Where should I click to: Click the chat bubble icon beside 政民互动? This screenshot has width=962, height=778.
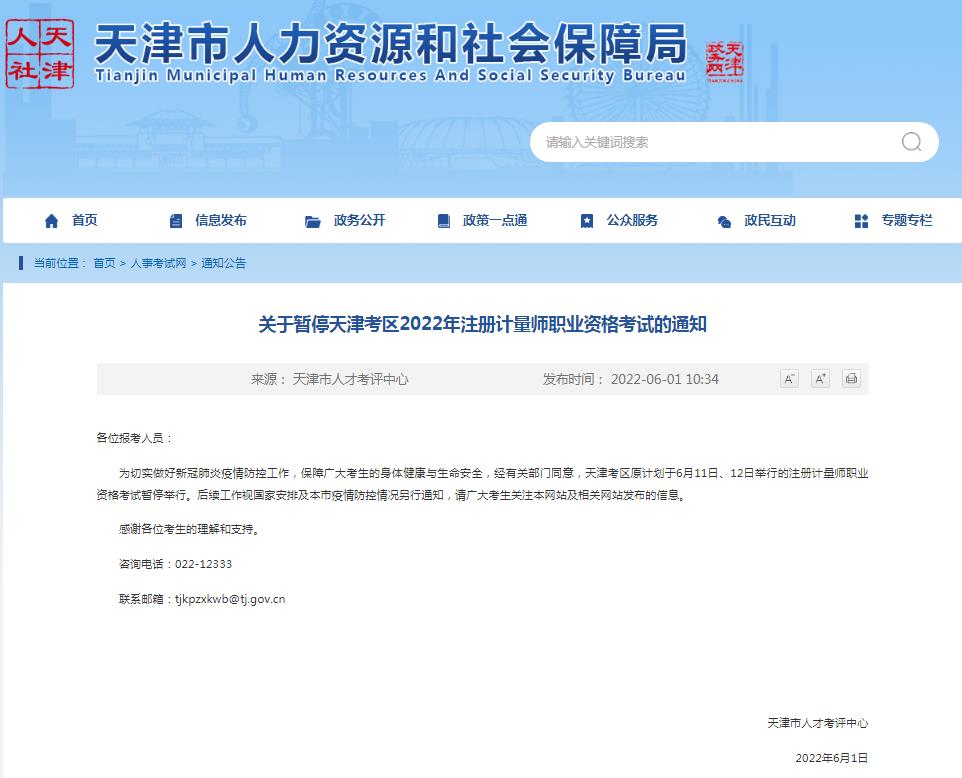coord(724,221)
